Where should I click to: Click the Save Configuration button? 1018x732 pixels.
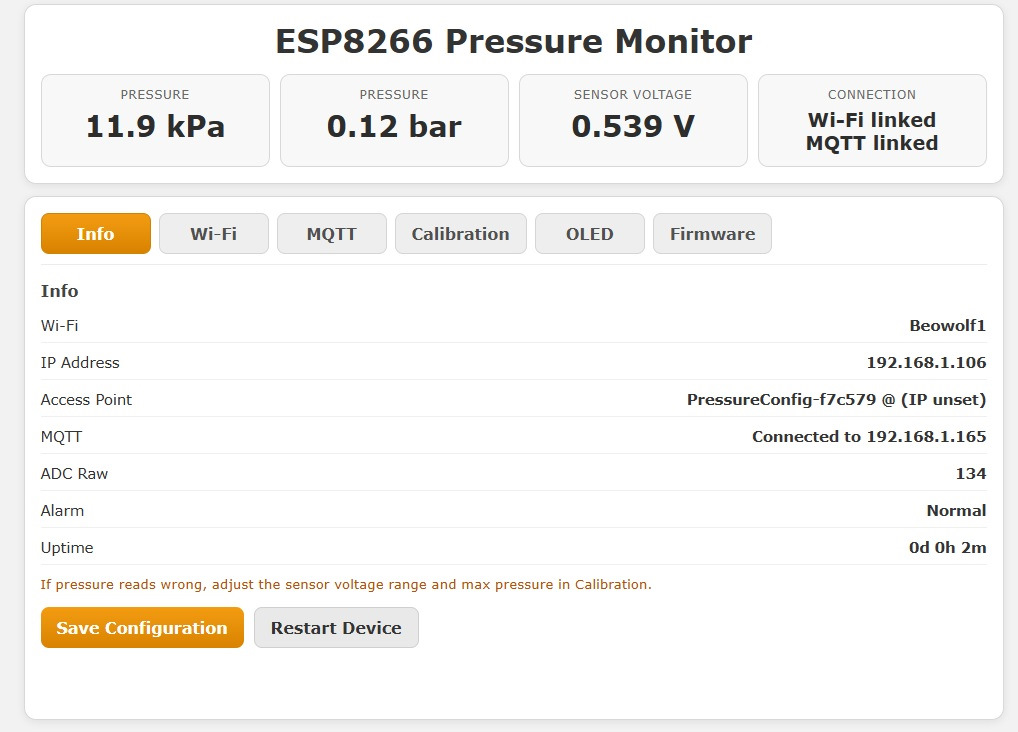point(142,628)
